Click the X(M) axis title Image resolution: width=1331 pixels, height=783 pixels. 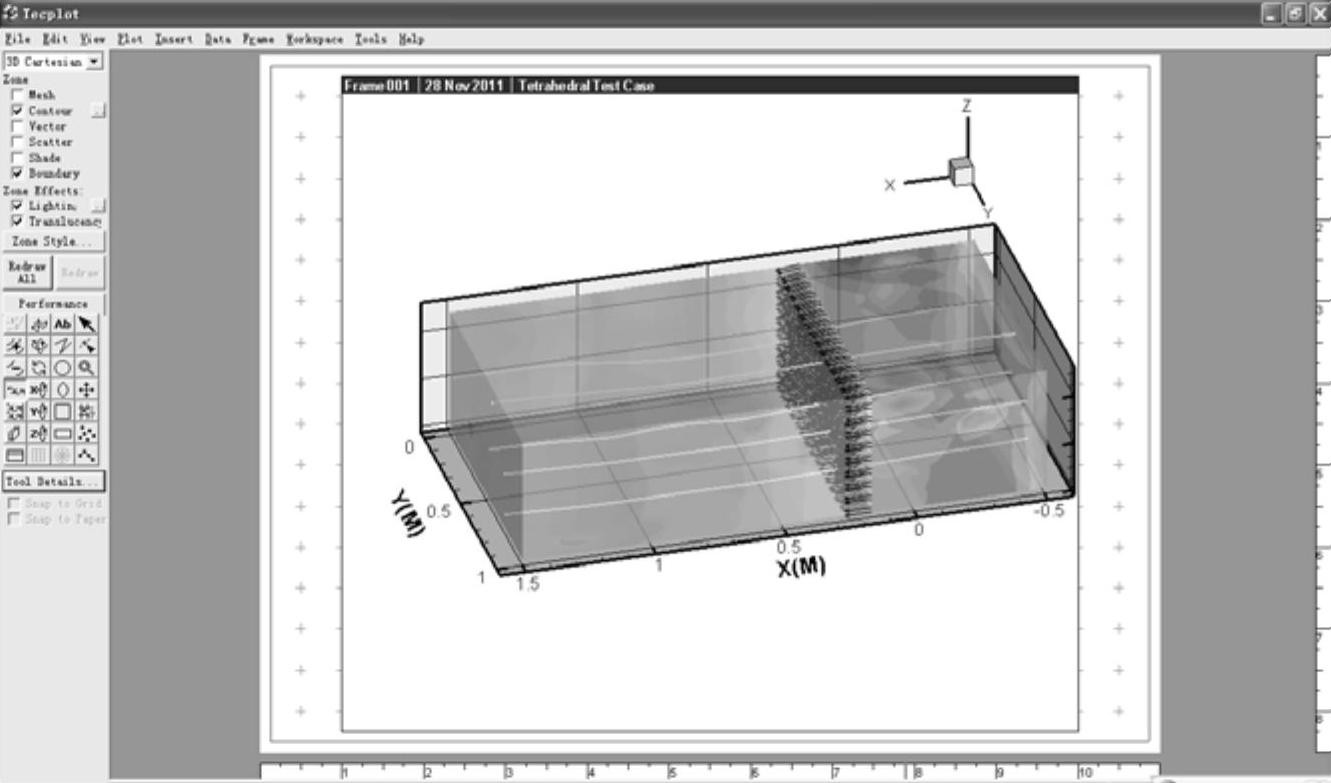(801, 567)
